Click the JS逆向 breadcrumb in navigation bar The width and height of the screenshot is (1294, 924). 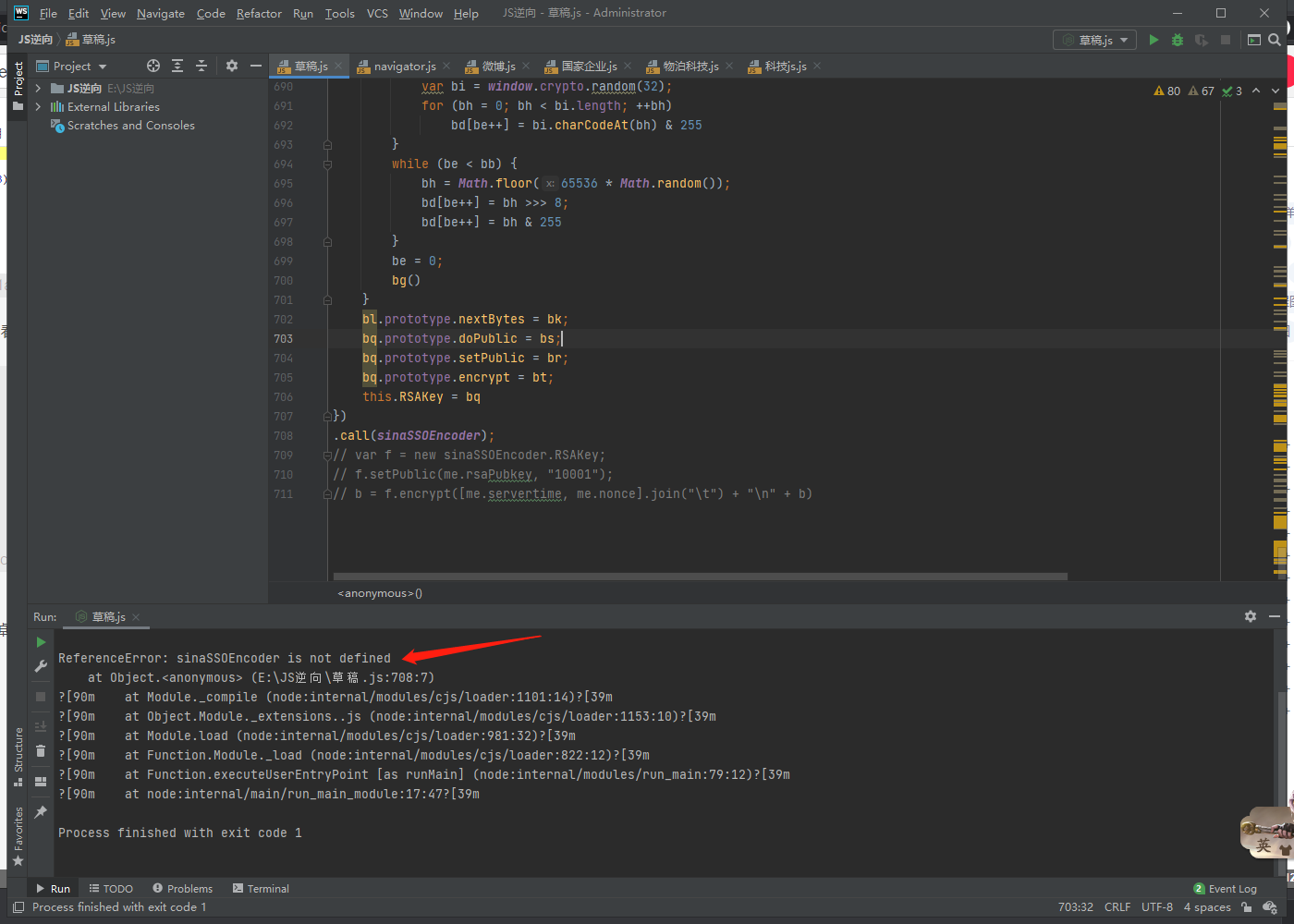[x=35, y=40]
